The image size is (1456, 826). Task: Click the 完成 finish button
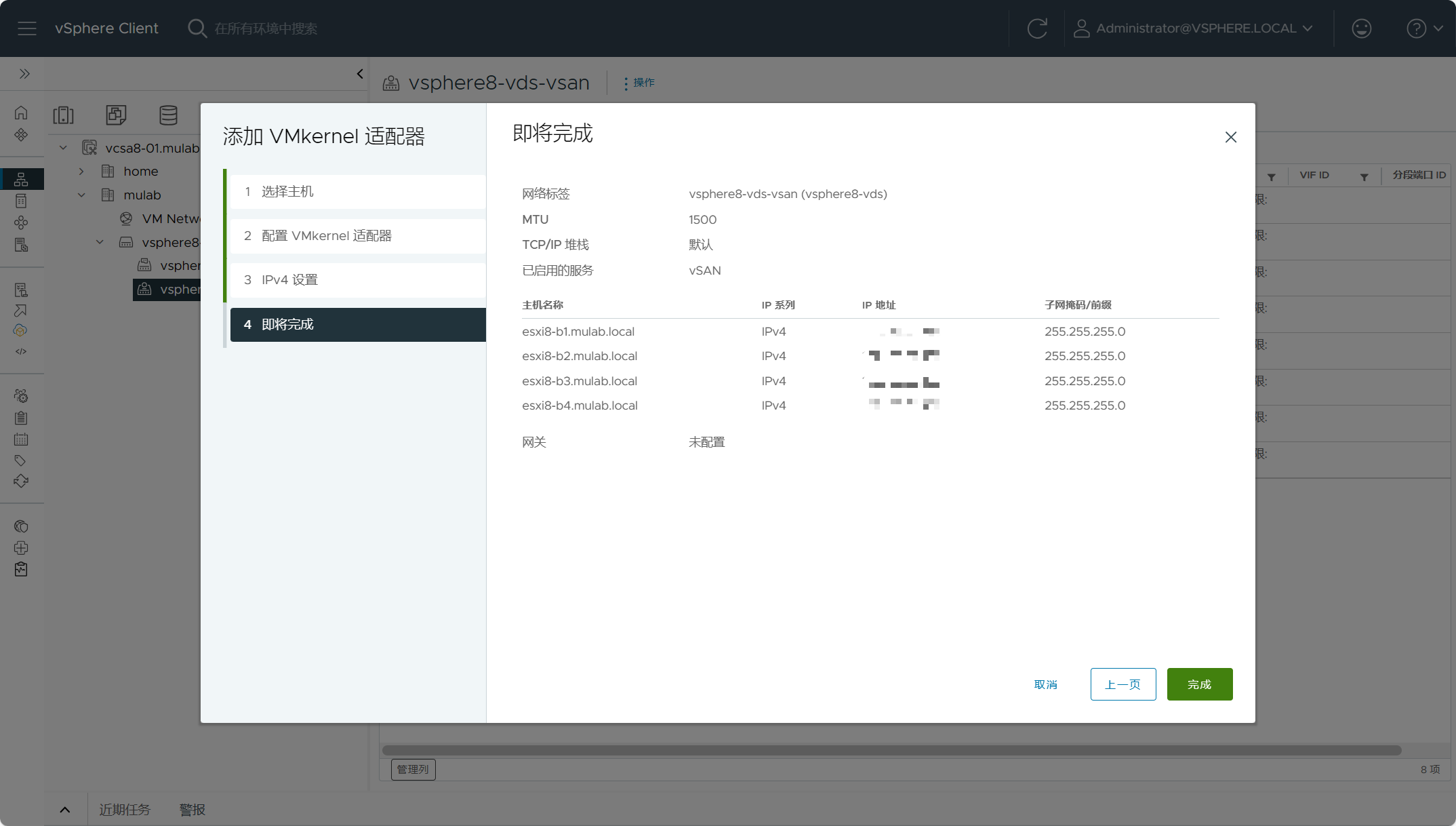(1199, 684)
